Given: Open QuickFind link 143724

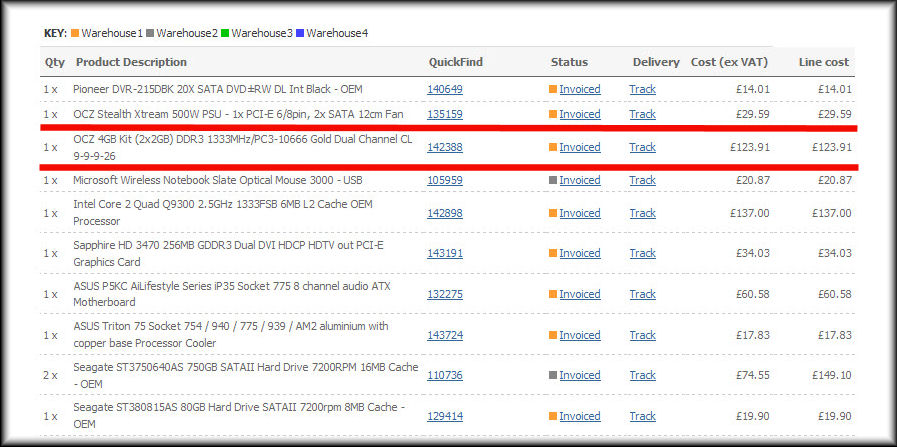Looking at the screenshot, I should [444, 335].
